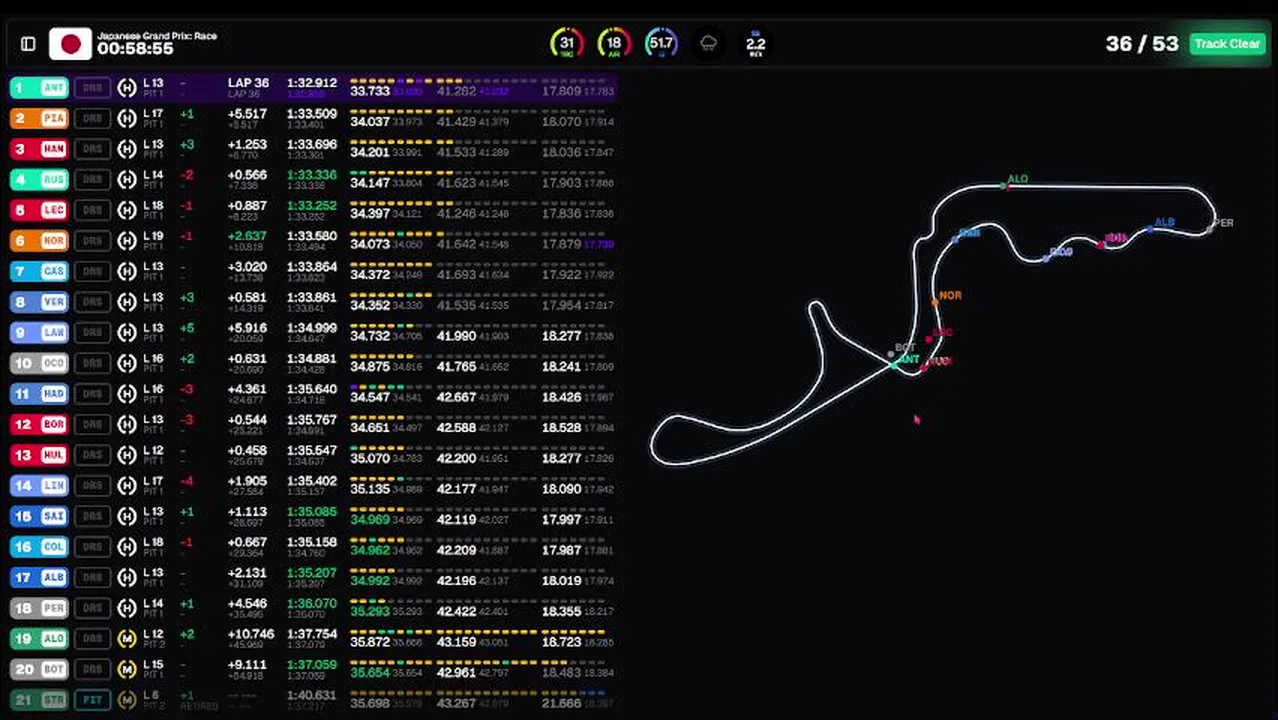Click the DRS badge in HAD's row

pos(92,394)
